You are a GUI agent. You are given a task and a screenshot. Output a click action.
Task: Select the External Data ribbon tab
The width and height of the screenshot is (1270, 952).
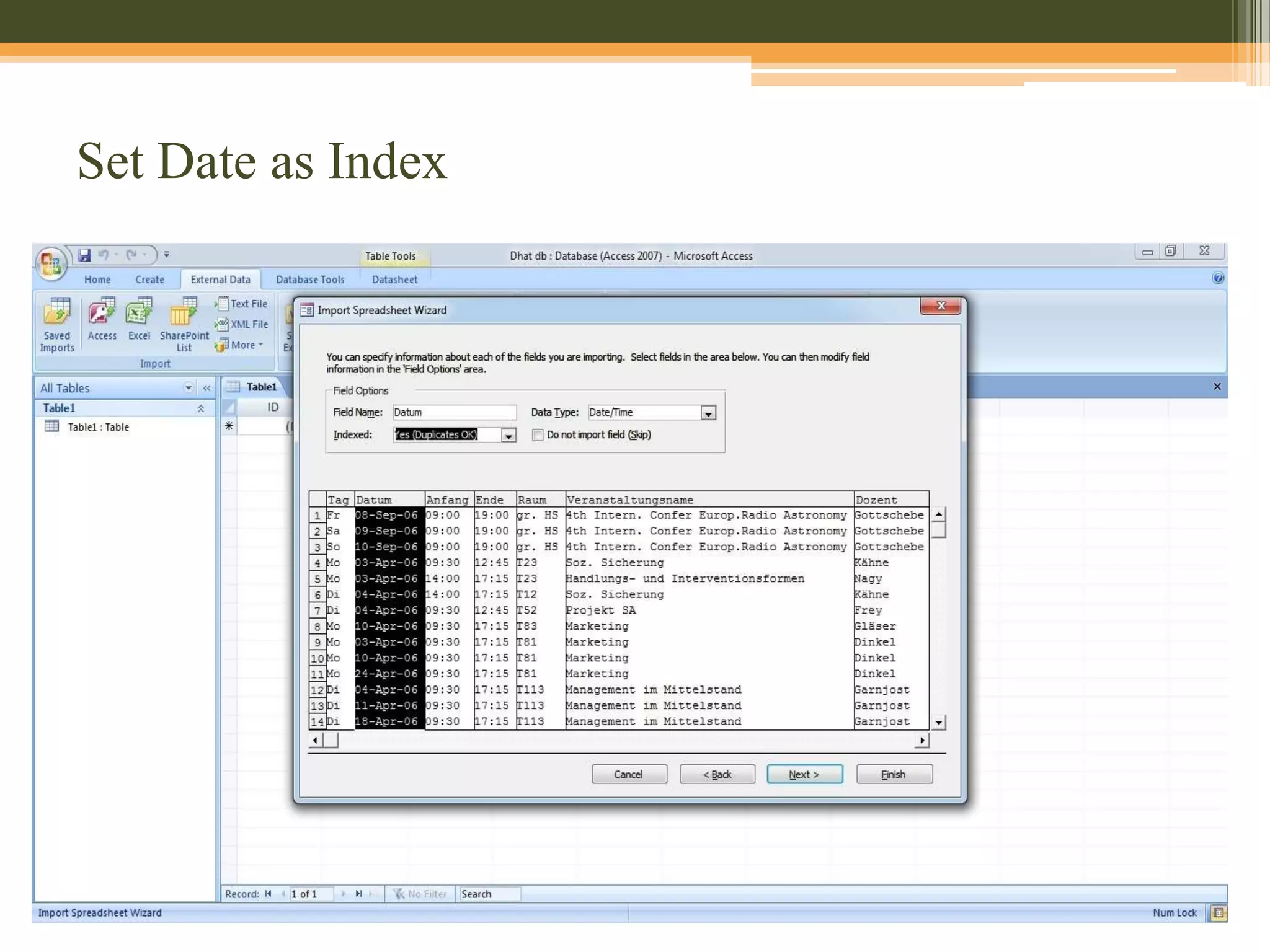pyautogui.click(x=220, y=280)
